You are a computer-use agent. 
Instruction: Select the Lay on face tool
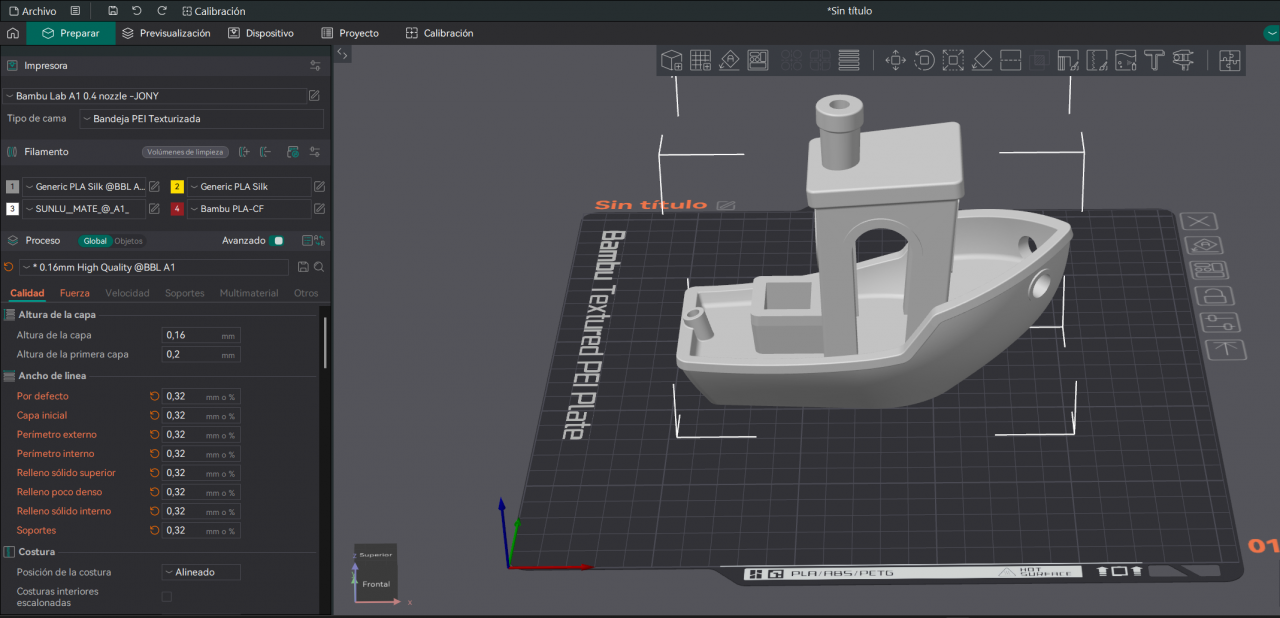(982, 61)
